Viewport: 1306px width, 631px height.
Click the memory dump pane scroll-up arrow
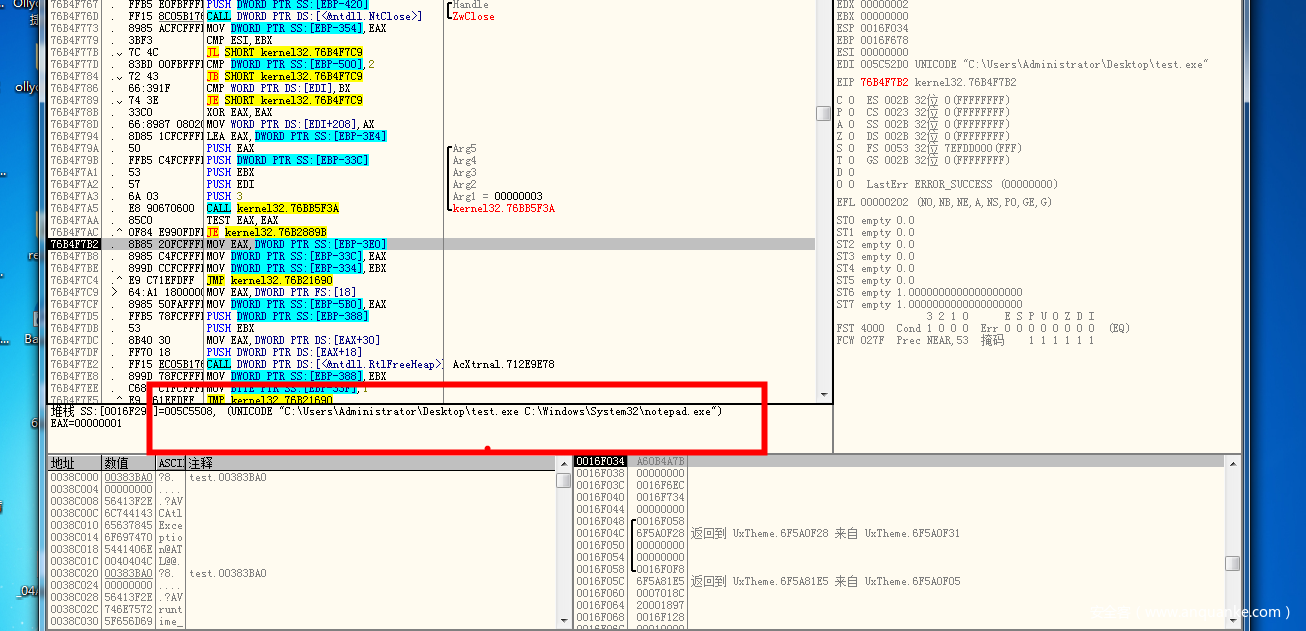563,462
